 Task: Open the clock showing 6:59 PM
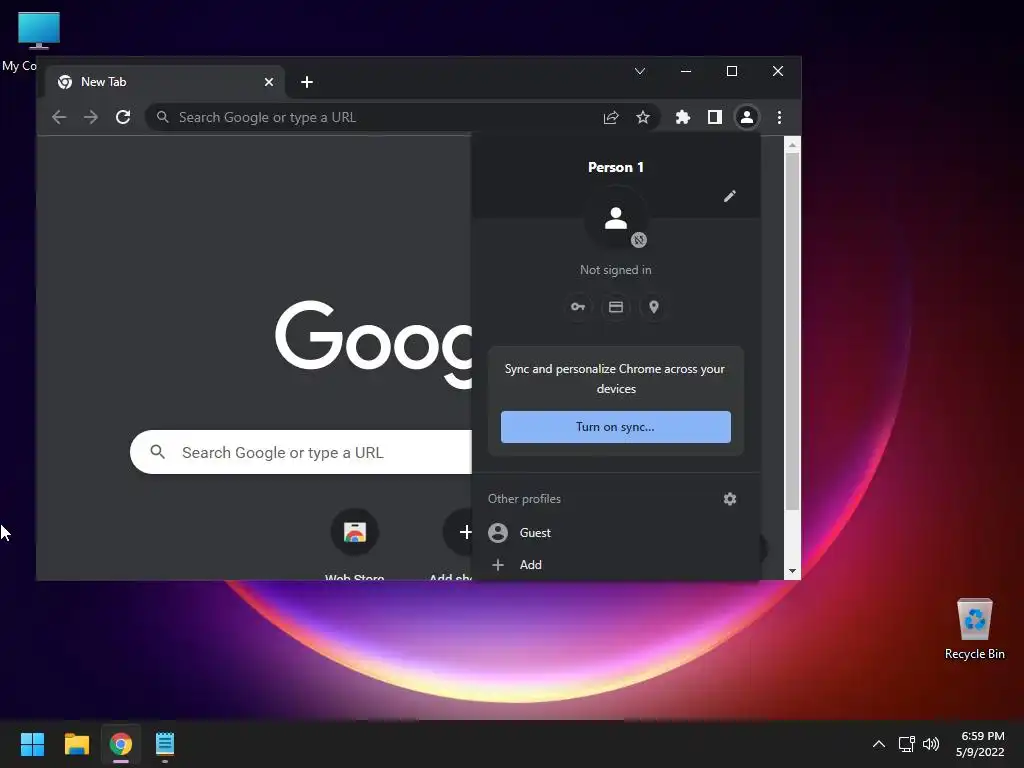point(980,744)
